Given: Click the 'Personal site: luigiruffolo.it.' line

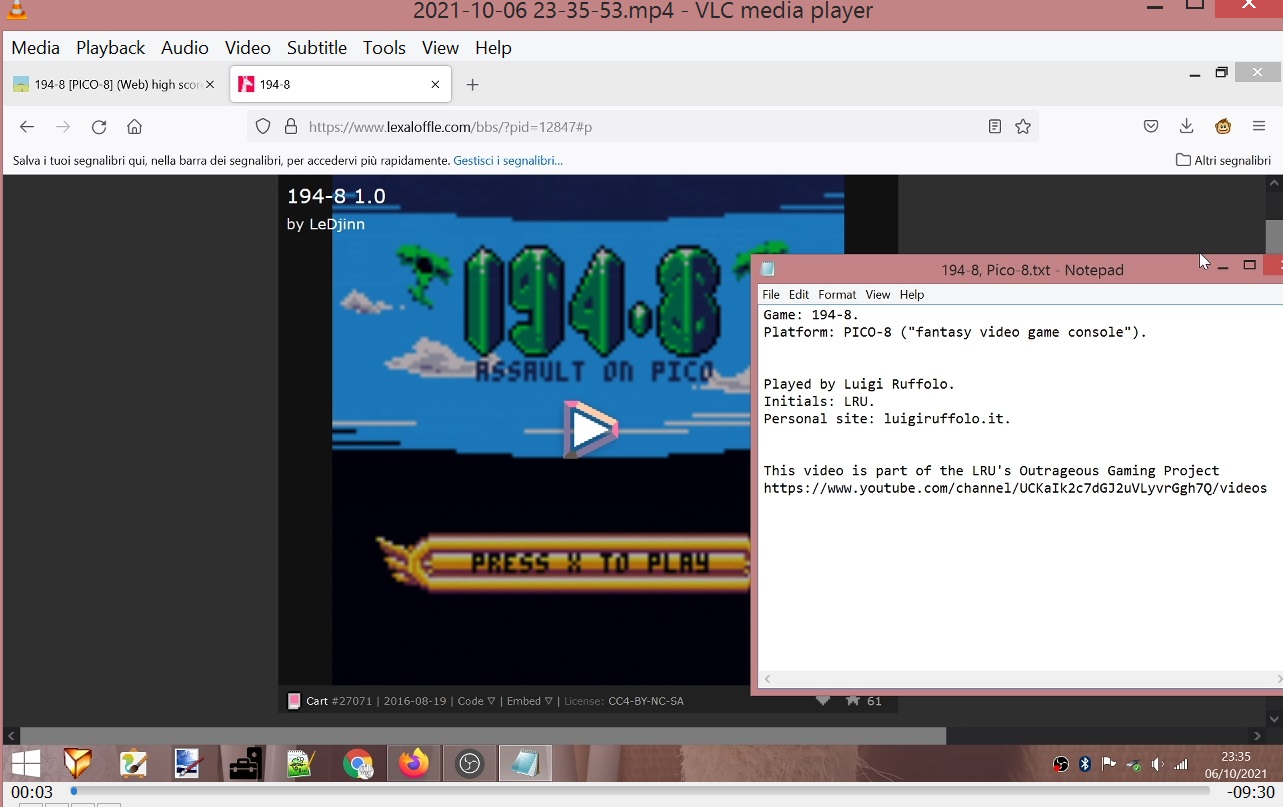Looking at the screenshot, I should point(887,419).
